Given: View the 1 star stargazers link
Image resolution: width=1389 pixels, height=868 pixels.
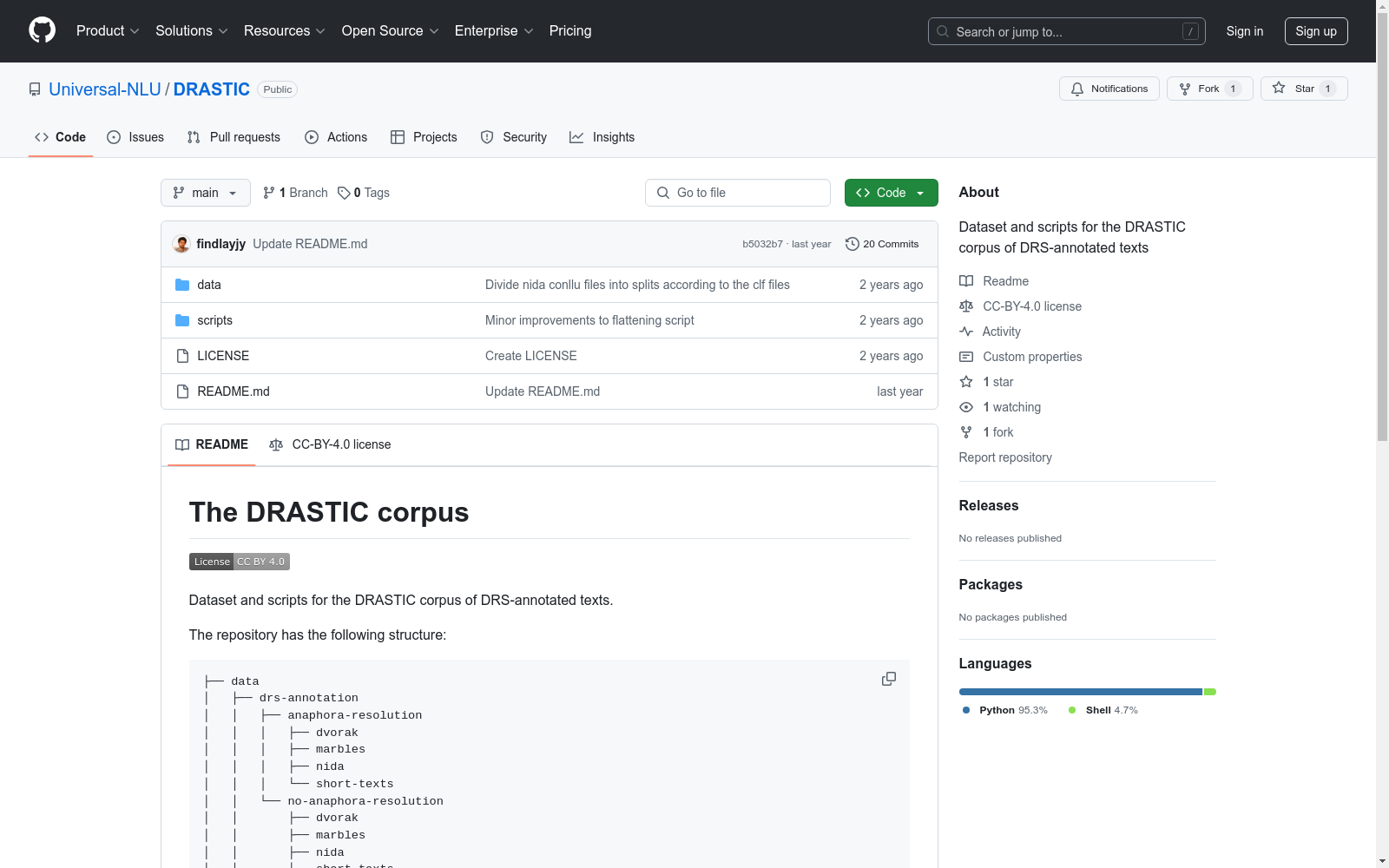Looking at the screenshot, I should (x=986, y=382).
